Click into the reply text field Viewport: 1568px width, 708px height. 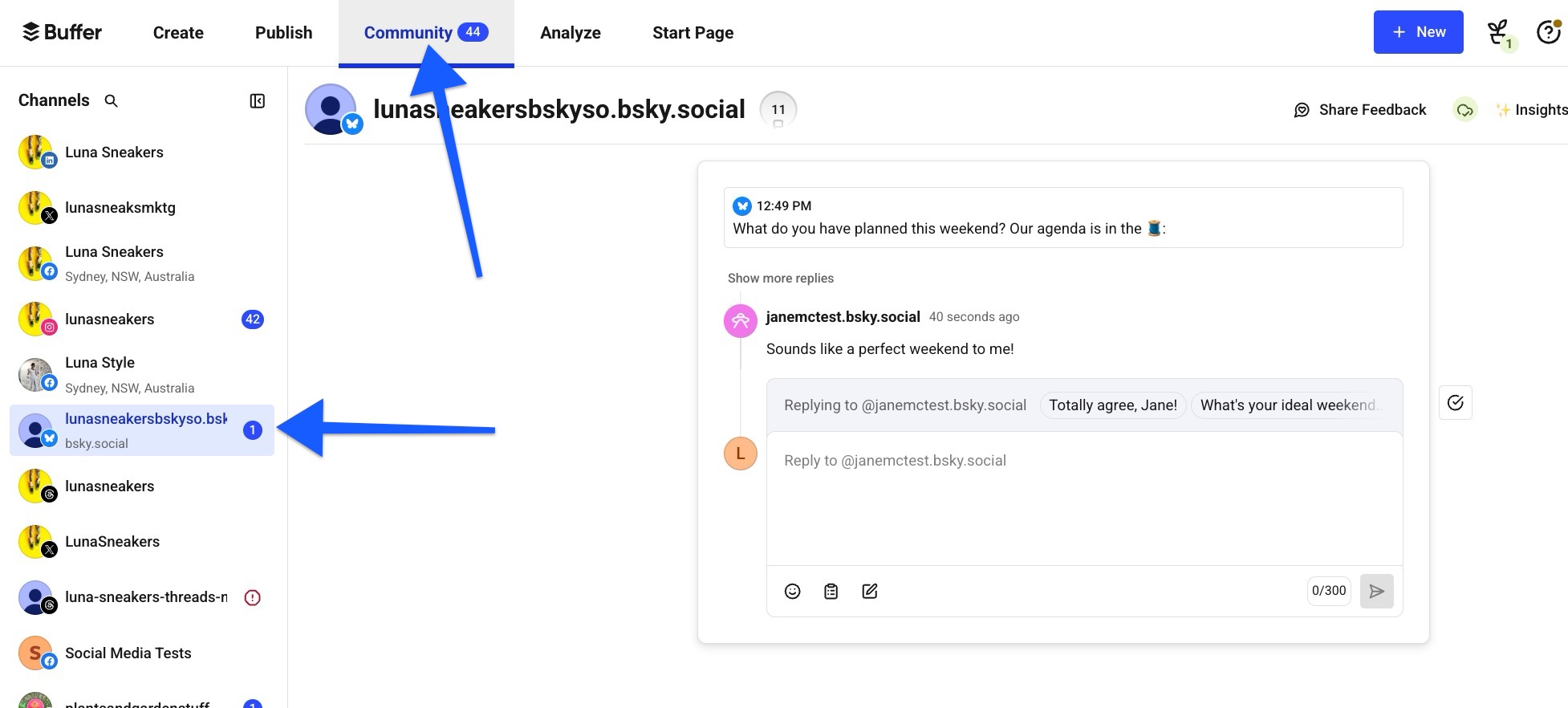(1085, 499)
